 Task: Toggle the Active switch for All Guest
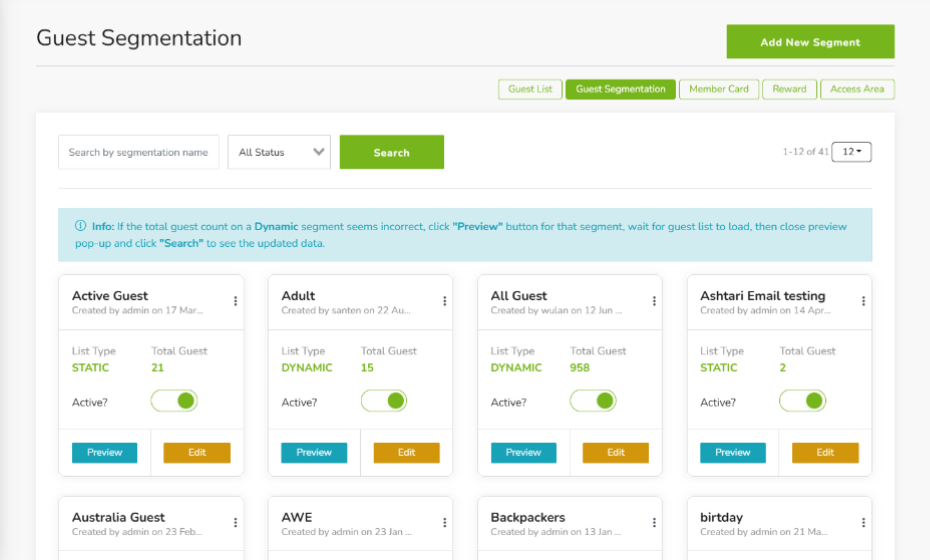[593, 401]
